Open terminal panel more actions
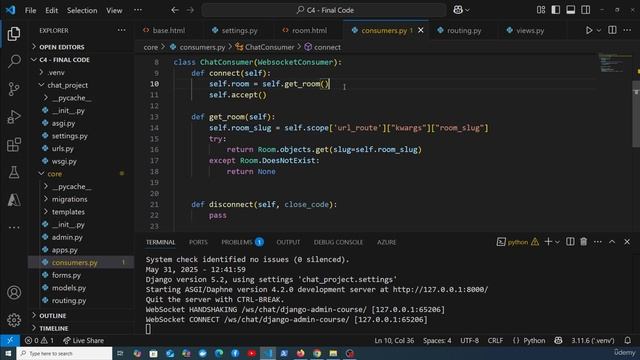Screen dimensions: 640x360 (x=598, y=242)
